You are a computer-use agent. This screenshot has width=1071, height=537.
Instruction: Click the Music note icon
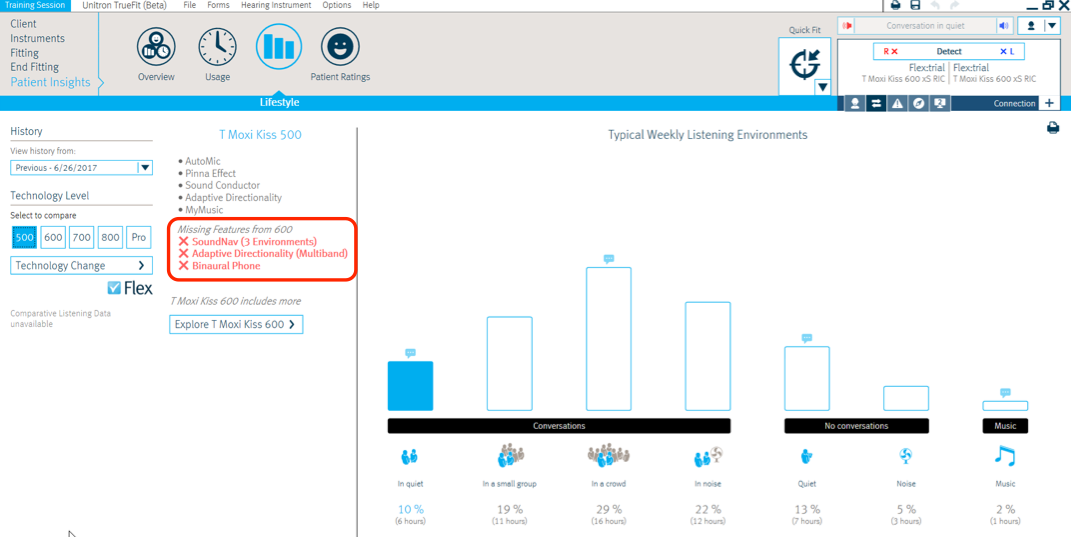pyautogui.click(x=1005, y=456)
